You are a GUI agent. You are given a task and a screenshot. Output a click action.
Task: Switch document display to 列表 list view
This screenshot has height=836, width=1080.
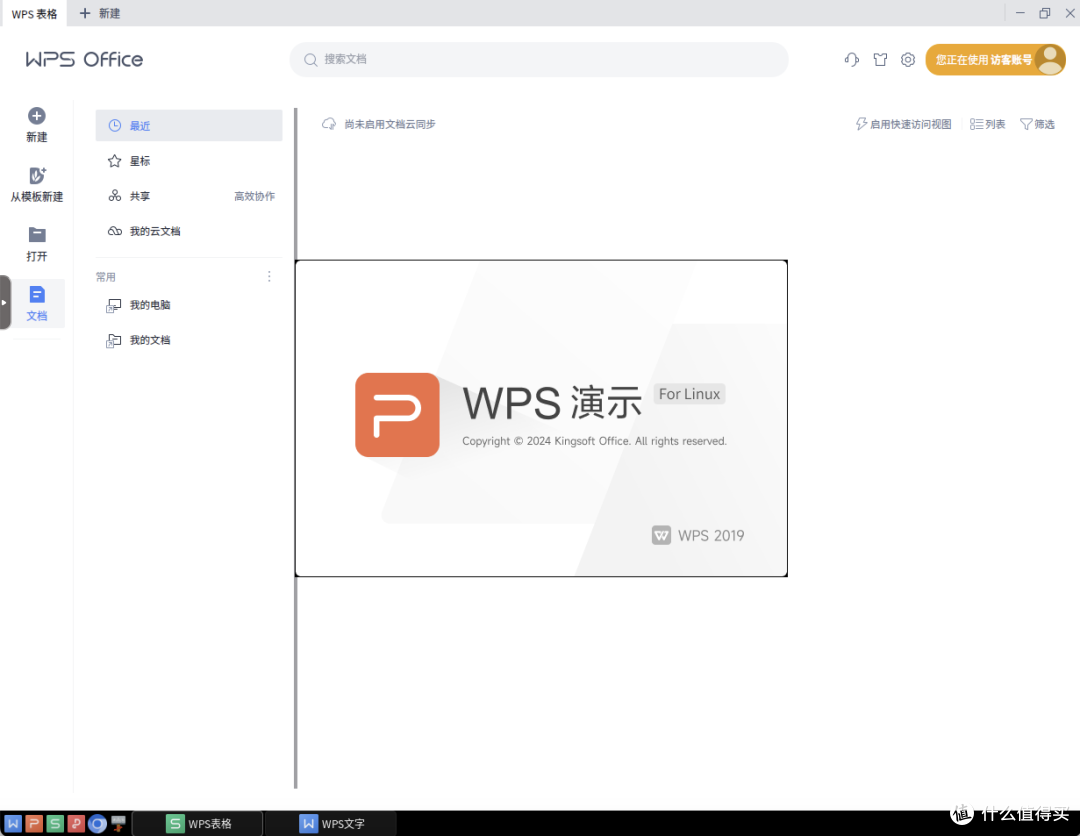coord(987,124)
